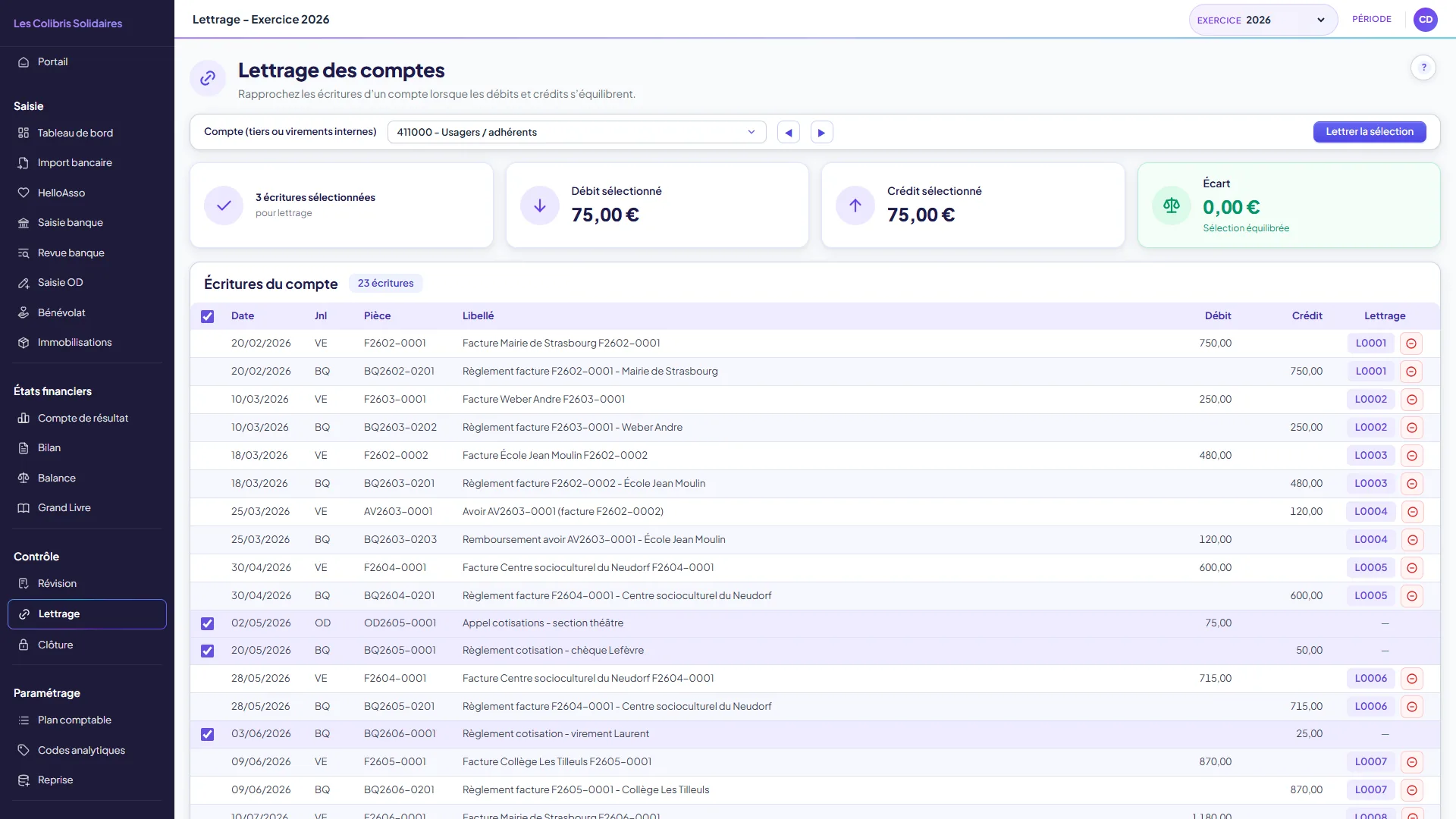Image resolution: width=1456 pixels, height=819 pixels.
Task: Click the help question mark icon
Action: [x=1423, y=67]
